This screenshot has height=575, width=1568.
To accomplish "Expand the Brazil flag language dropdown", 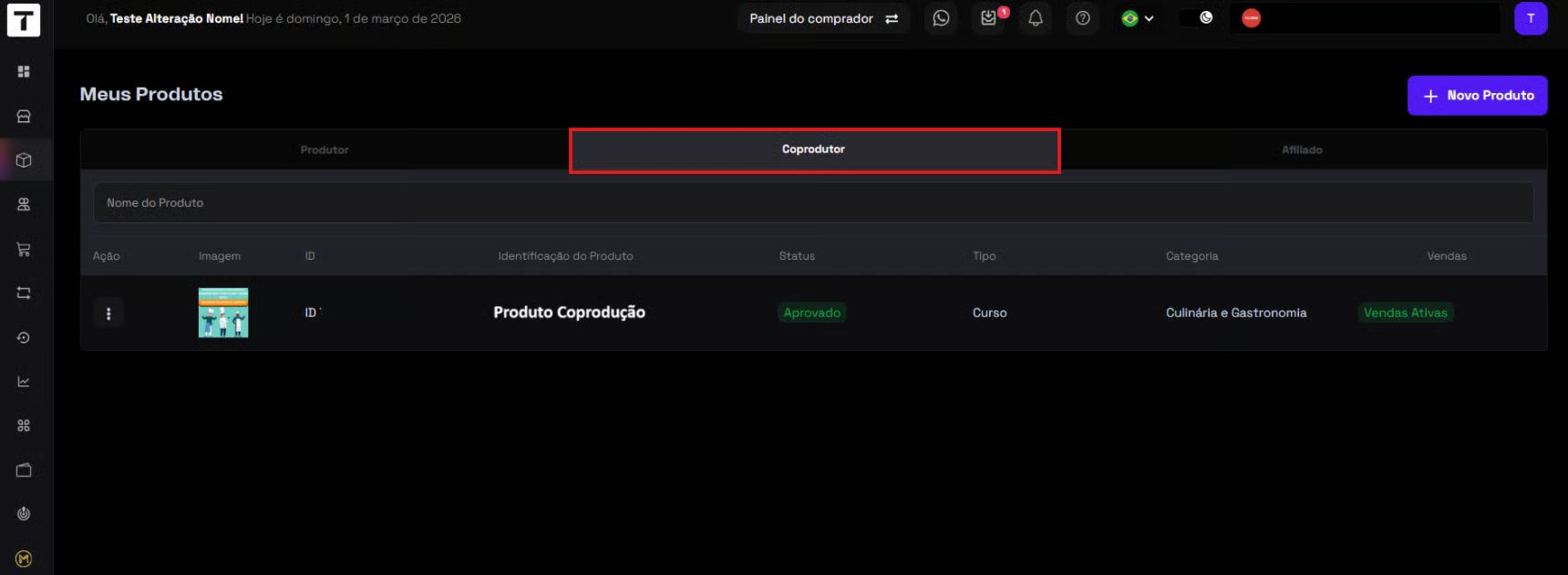I will tap(1138, 18).
